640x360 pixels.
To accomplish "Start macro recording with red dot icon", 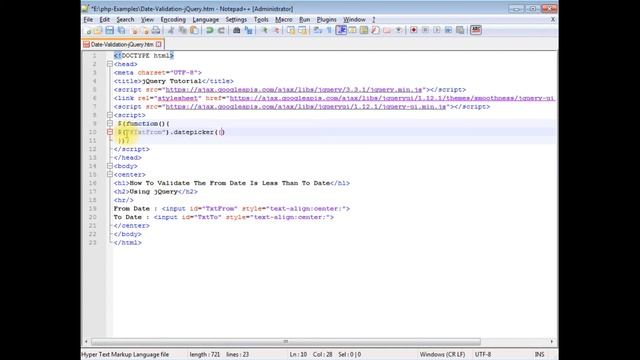I will tap(413, 30).
